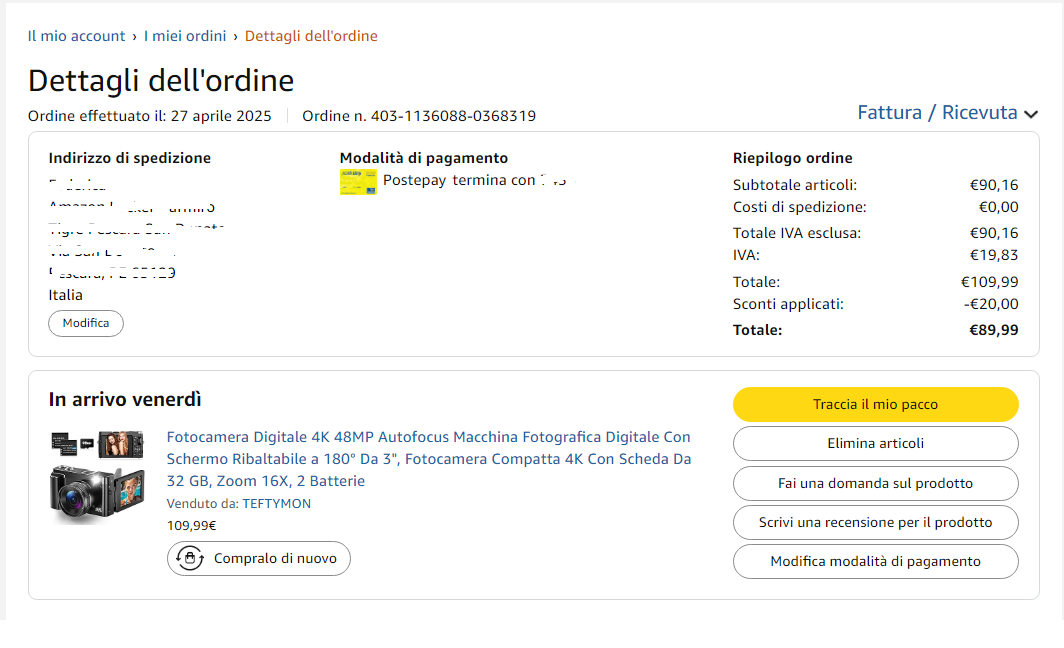Open the camera product thumbnail image
Viewport: 1064px width, 648px height.
[x=97, y=477]
